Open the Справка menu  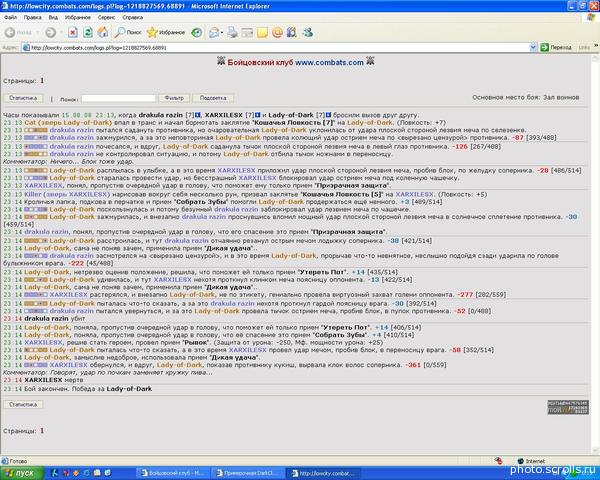pyautogui.click(x=132, y=17)
